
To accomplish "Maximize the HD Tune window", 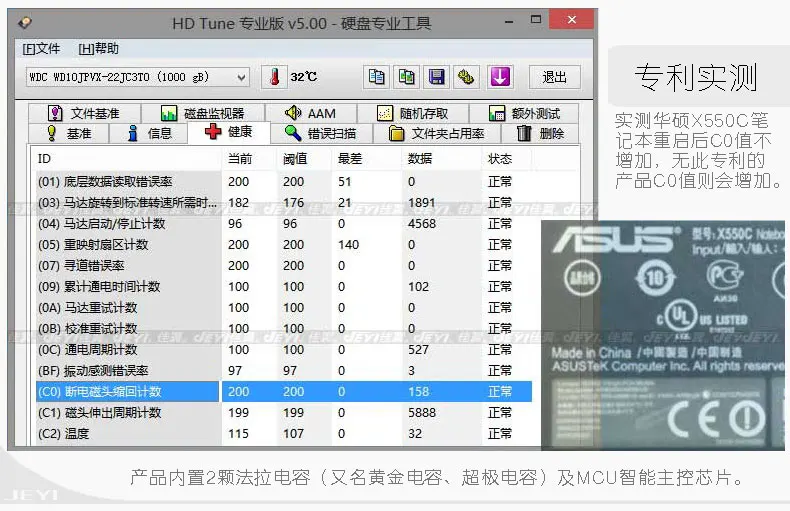I will [536, 20].
